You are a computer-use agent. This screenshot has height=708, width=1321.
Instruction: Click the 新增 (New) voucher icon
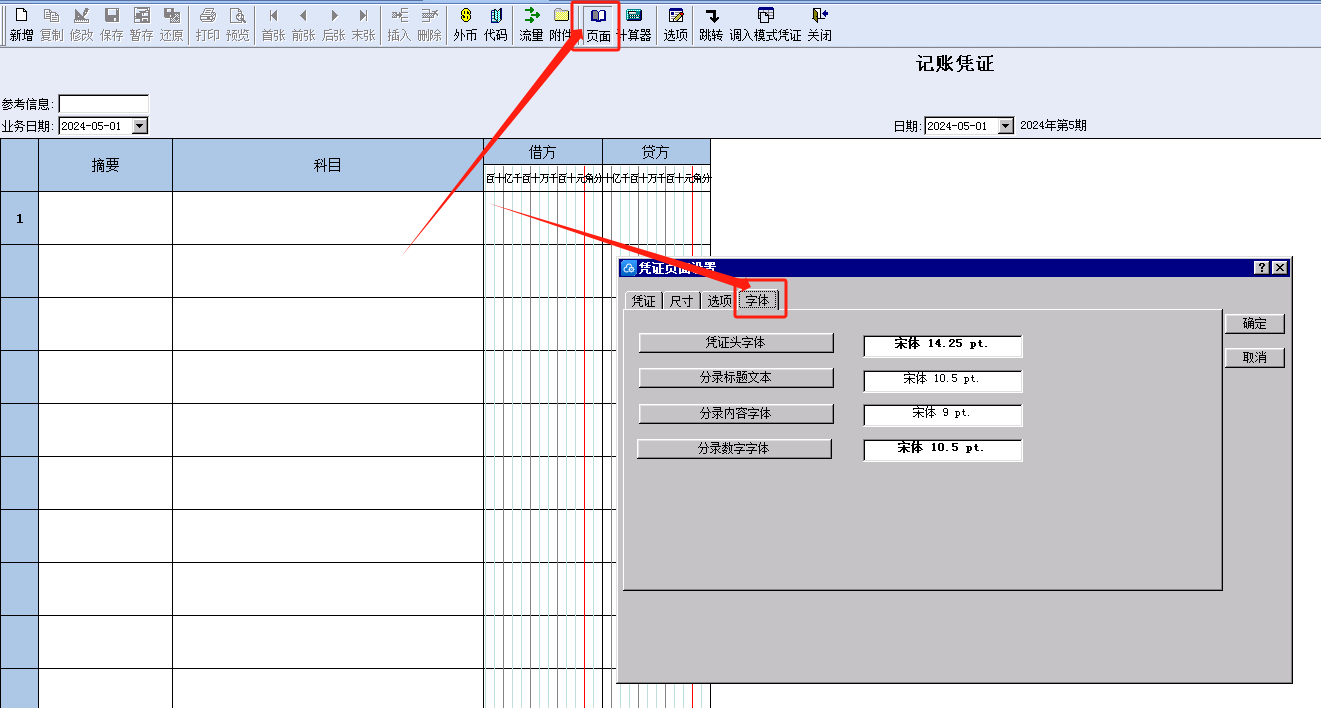tap(21, 24)
